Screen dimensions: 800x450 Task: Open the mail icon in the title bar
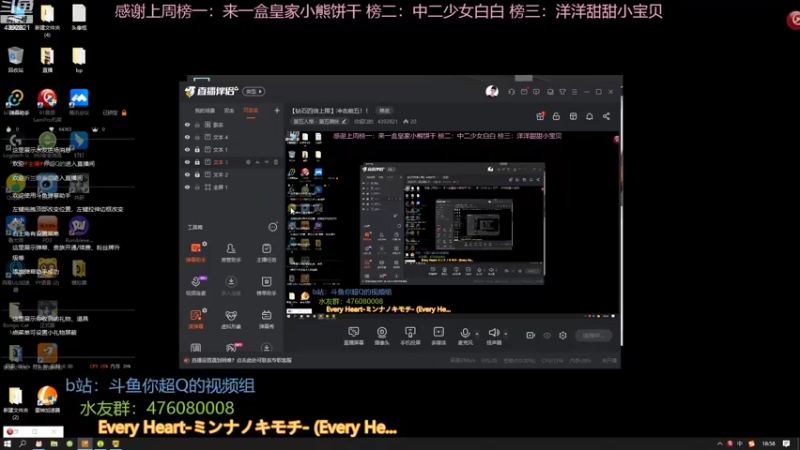point(524,92)
